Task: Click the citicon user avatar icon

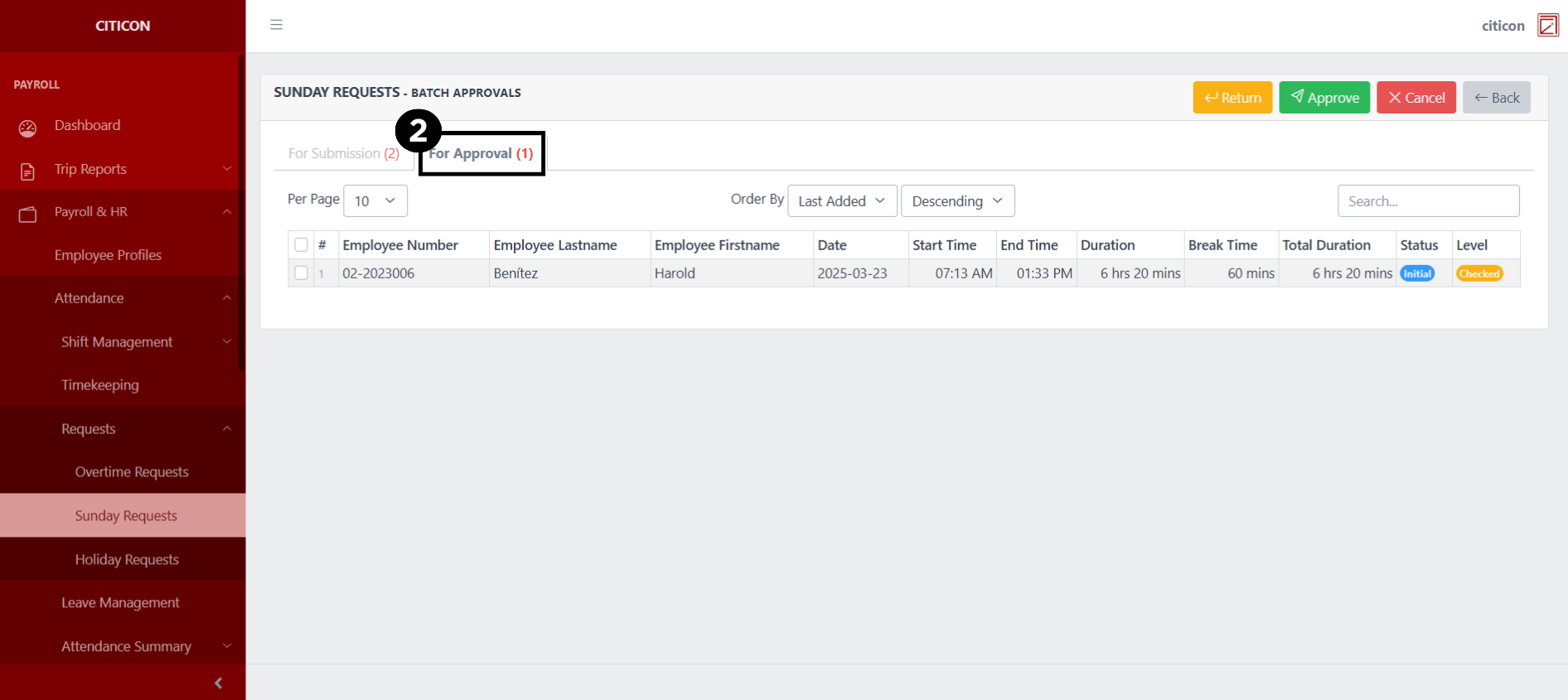Action: point(1547,26)
